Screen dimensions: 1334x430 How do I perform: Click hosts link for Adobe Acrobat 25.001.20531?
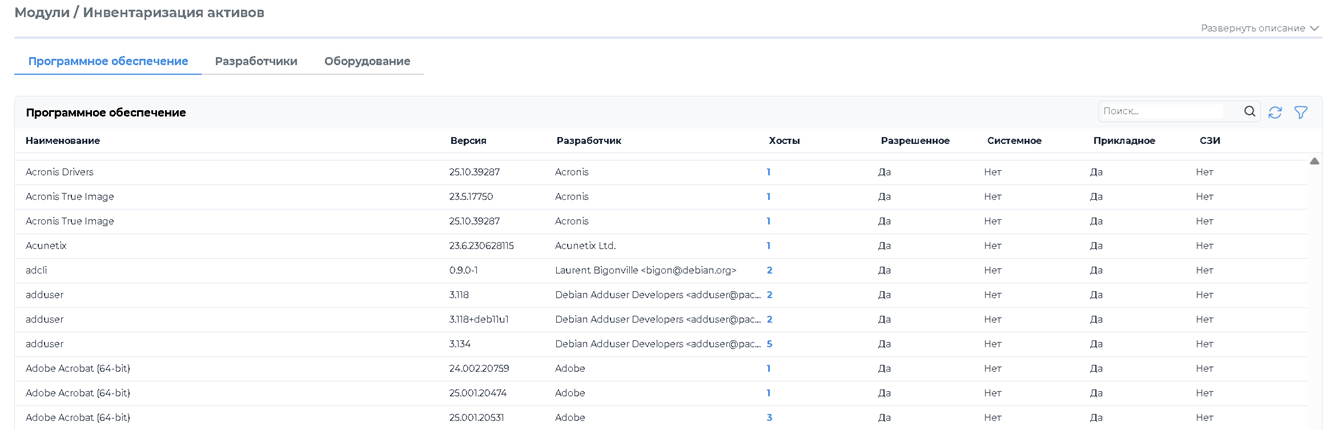tap(769, 418)
